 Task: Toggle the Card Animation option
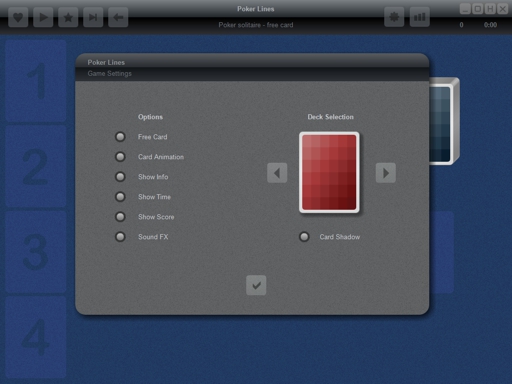click(x=120, y=157)
